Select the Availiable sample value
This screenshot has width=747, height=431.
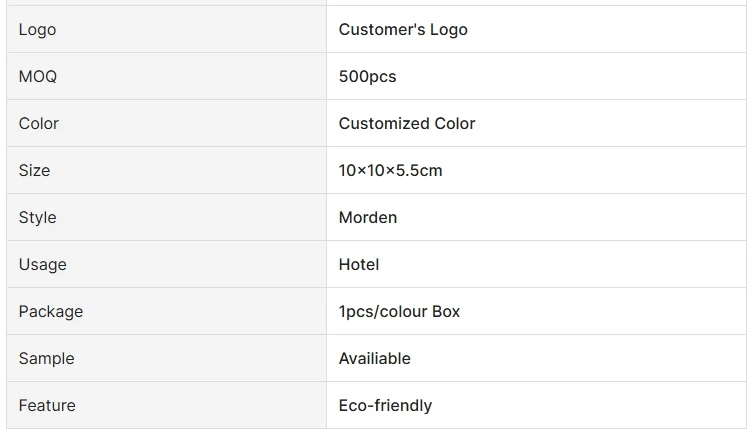tap(374, 359)
